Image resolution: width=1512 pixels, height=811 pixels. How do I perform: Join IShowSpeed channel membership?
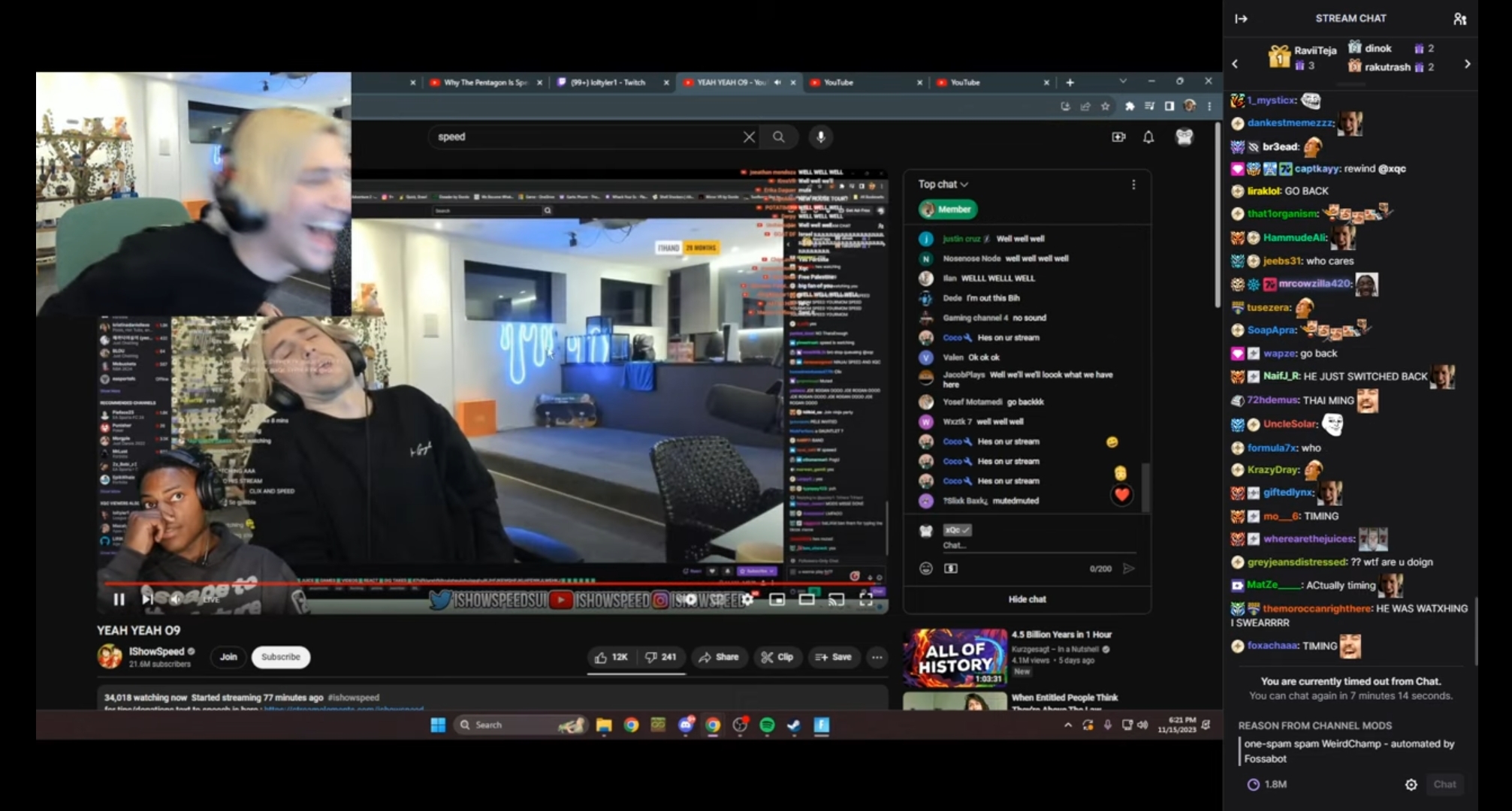228,657
